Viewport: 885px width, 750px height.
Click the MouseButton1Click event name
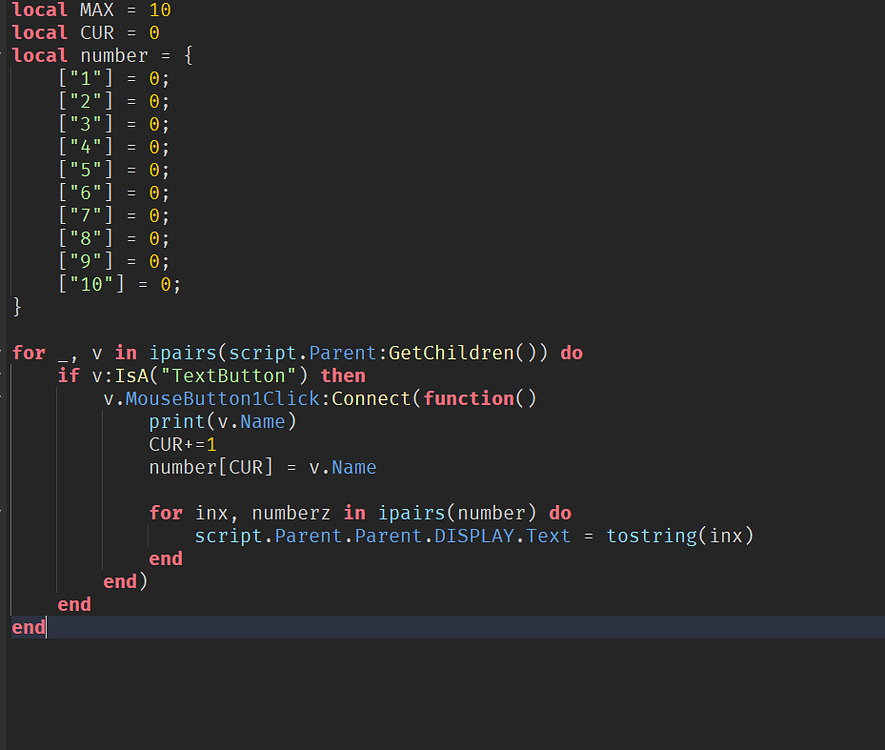221,398
